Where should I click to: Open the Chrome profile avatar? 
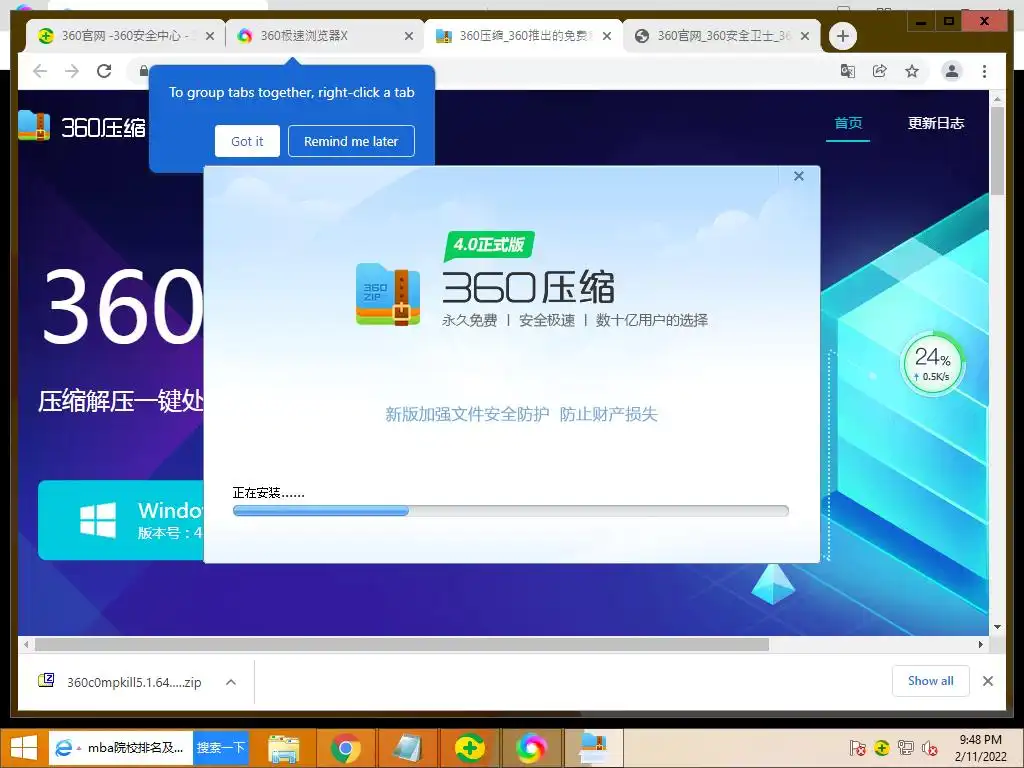point(952,71)
